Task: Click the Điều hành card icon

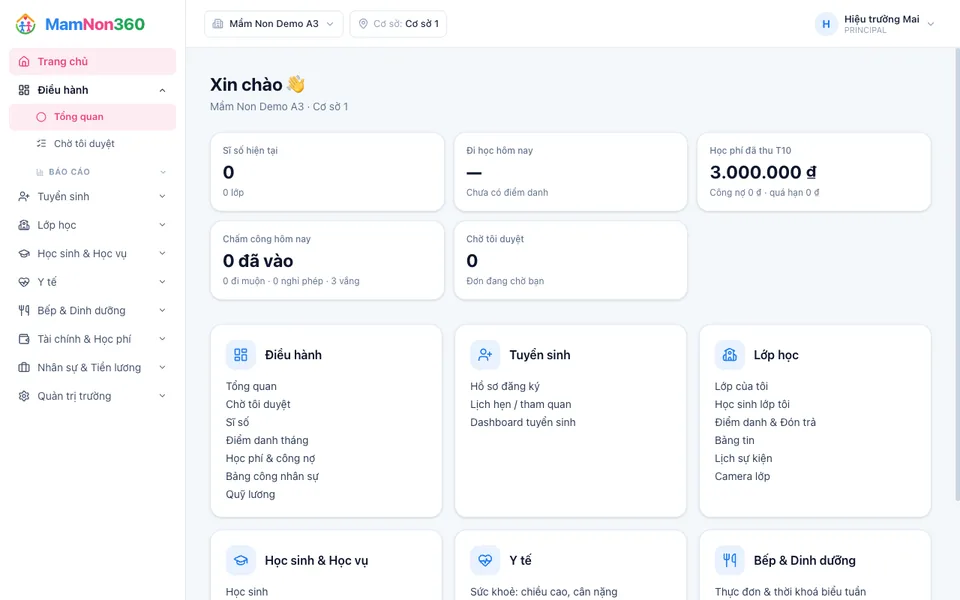Action: tap(241, 355)
